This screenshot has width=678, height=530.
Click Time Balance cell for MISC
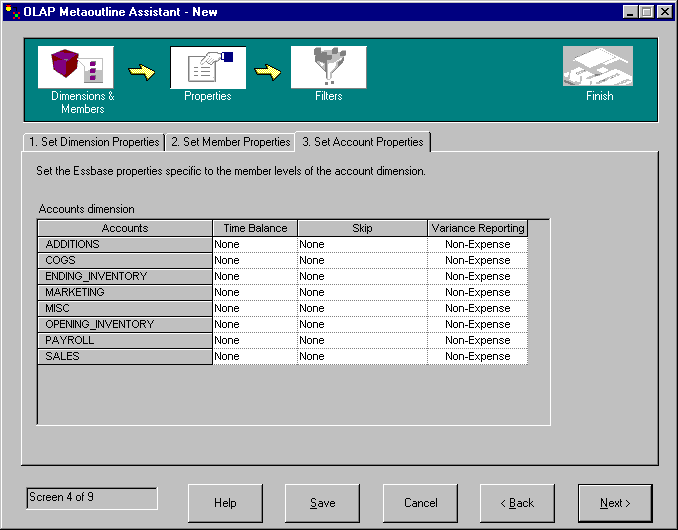[x=255, y=308]
